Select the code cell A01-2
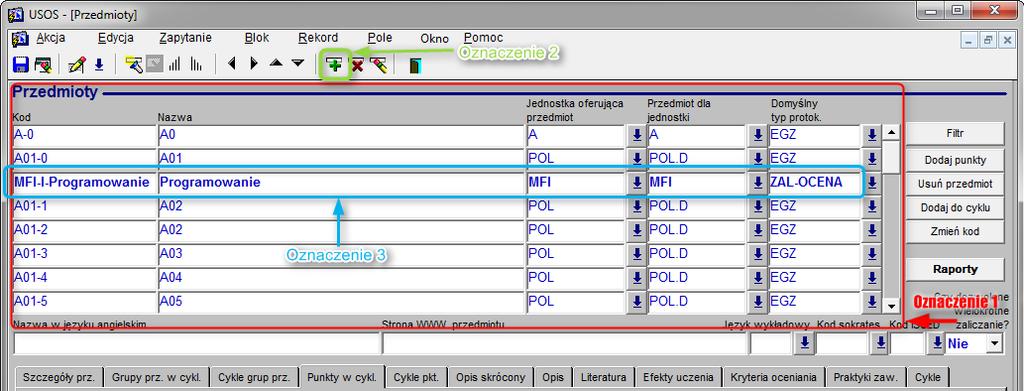Screen dimensions: 1024x391 (84, 230)
